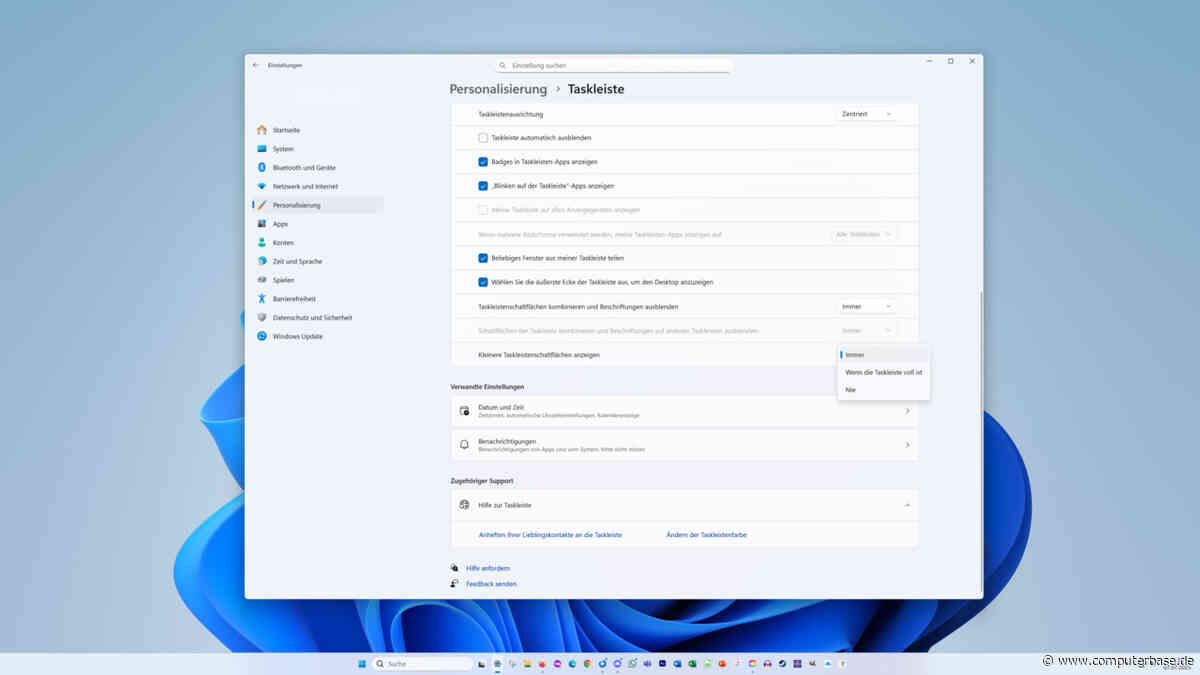The image size is (1200, 675).
Task: Uncheck the äußerste Ecke Desktop anzeigen option
Action: (483, 282)
